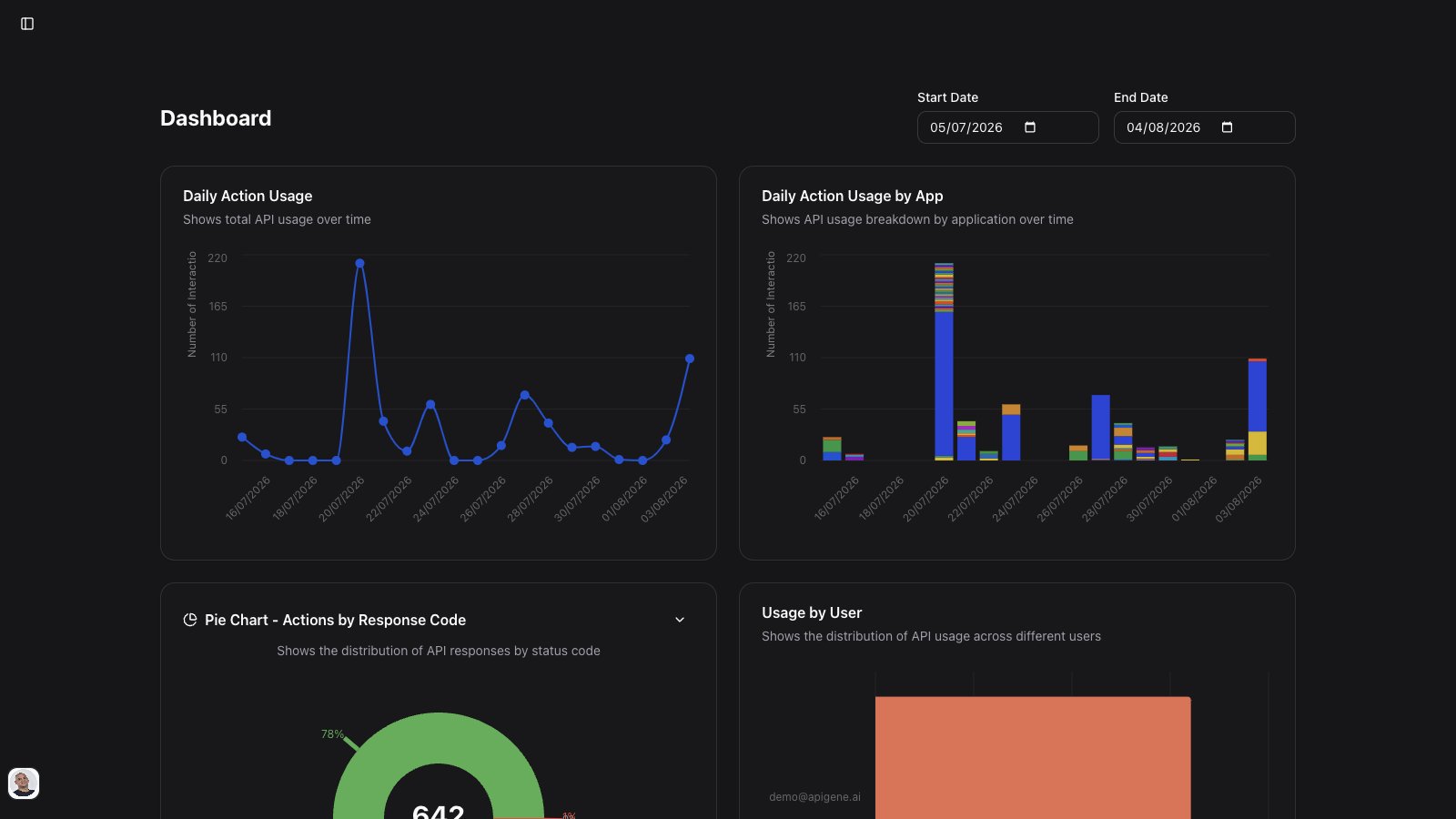Click the blue bar above 28/07/2026 label
The width and height of the screenshot is (1456, 819).
[1100, 428]
